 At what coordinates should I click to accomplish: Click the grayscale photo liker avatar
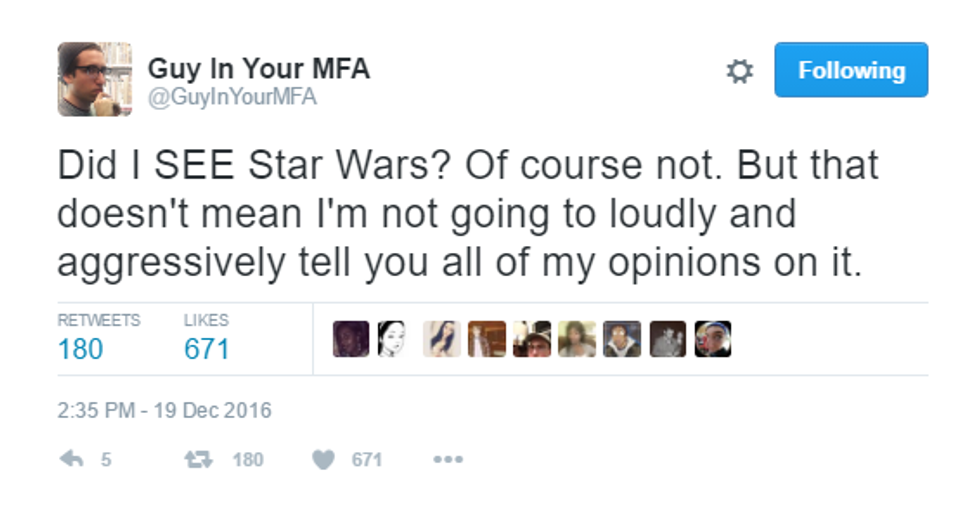click(x=667, y=339)
